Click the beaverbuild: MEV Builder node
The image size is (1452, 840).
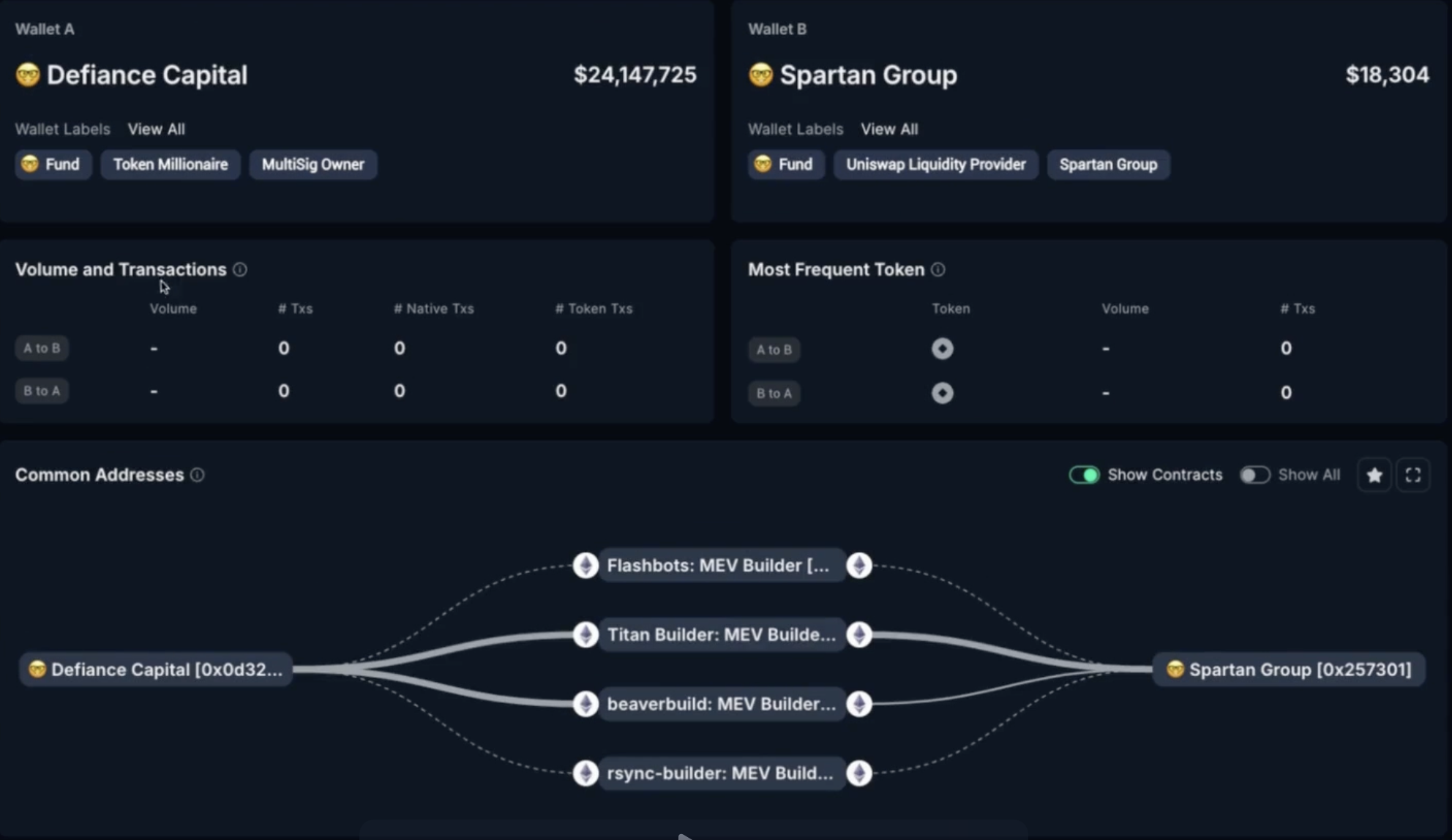pos(722,704)
